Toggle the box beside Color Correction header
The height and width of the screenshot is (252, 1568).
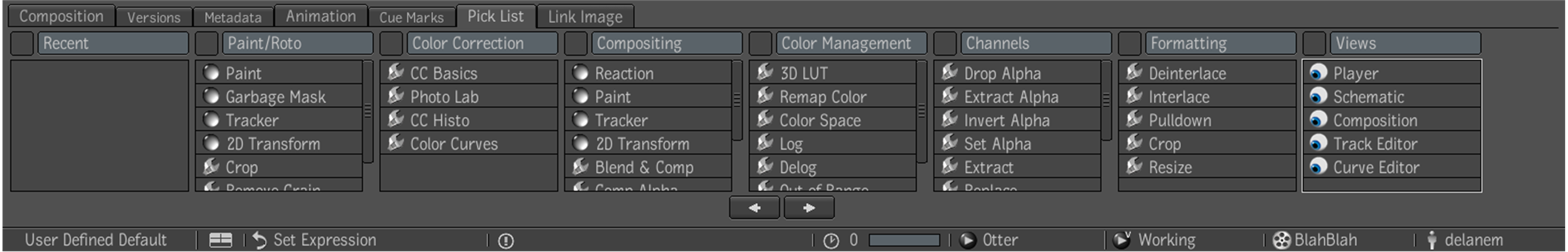[x=391, y=44]
